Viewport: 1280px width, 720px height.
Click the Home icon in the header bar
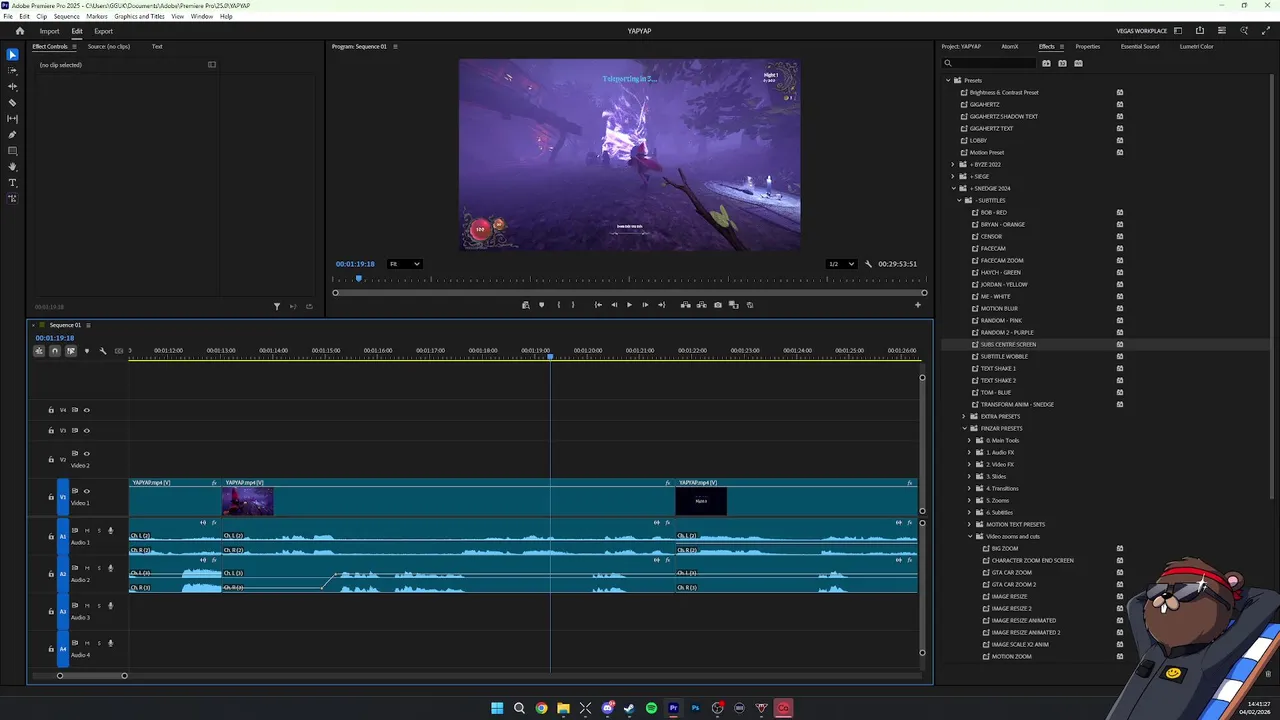click(x=19, y=31)
